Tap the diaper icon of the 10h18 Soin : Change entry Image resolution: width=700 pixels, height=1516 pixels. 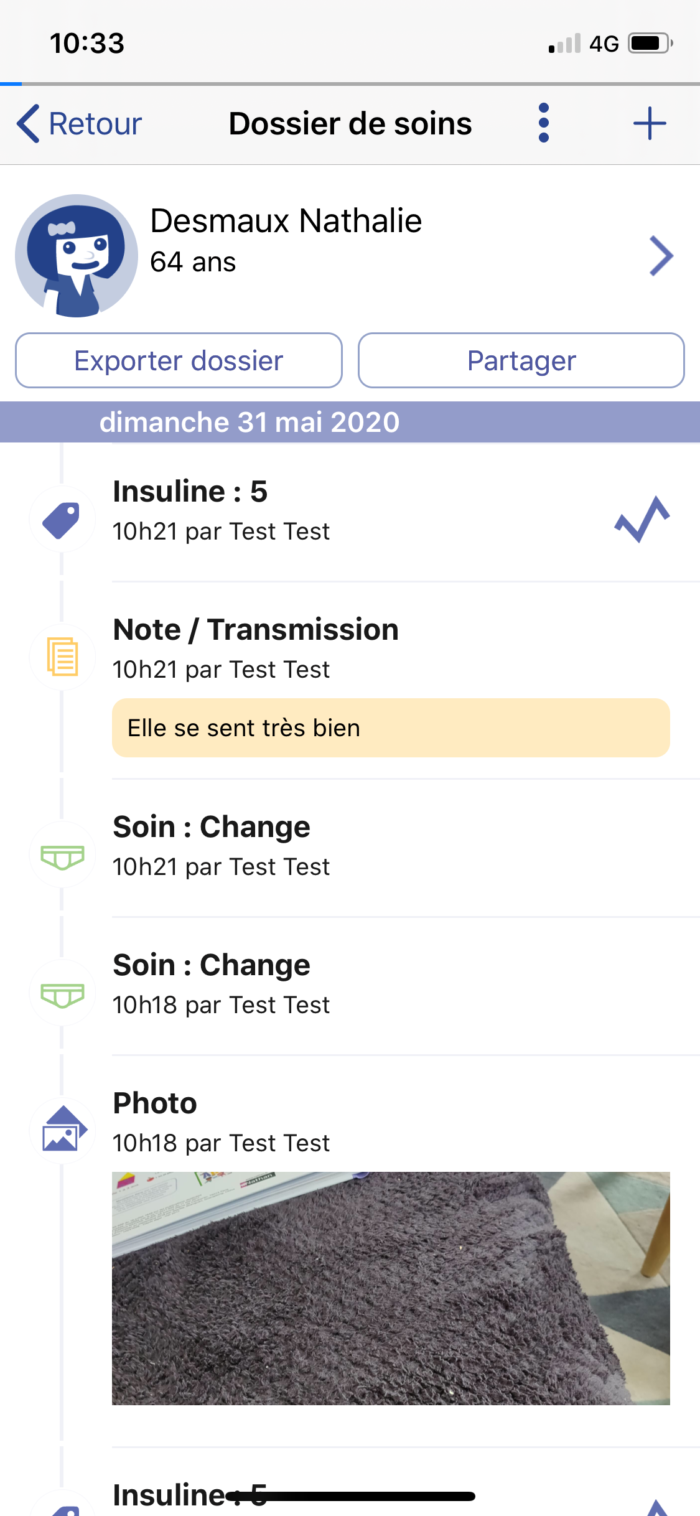pos(62,994)
